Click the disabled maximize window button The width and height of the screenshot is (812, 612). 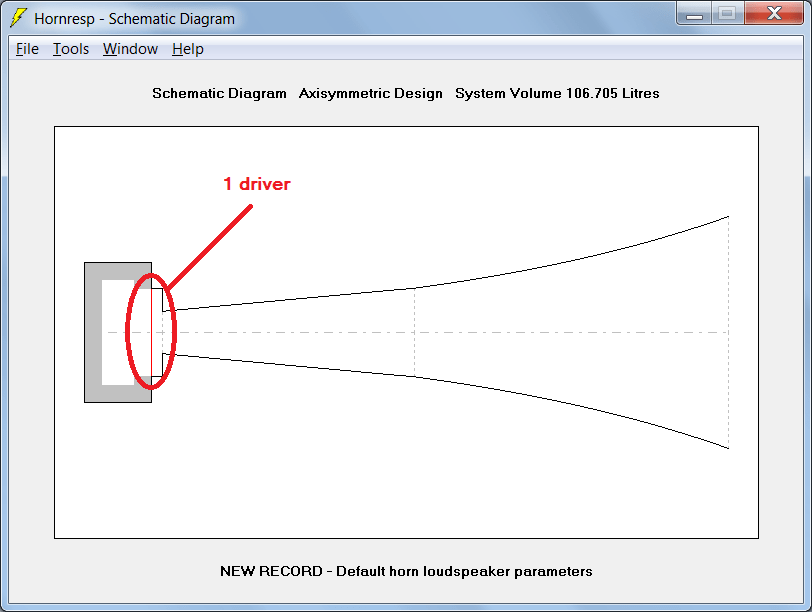coord(728,13)
